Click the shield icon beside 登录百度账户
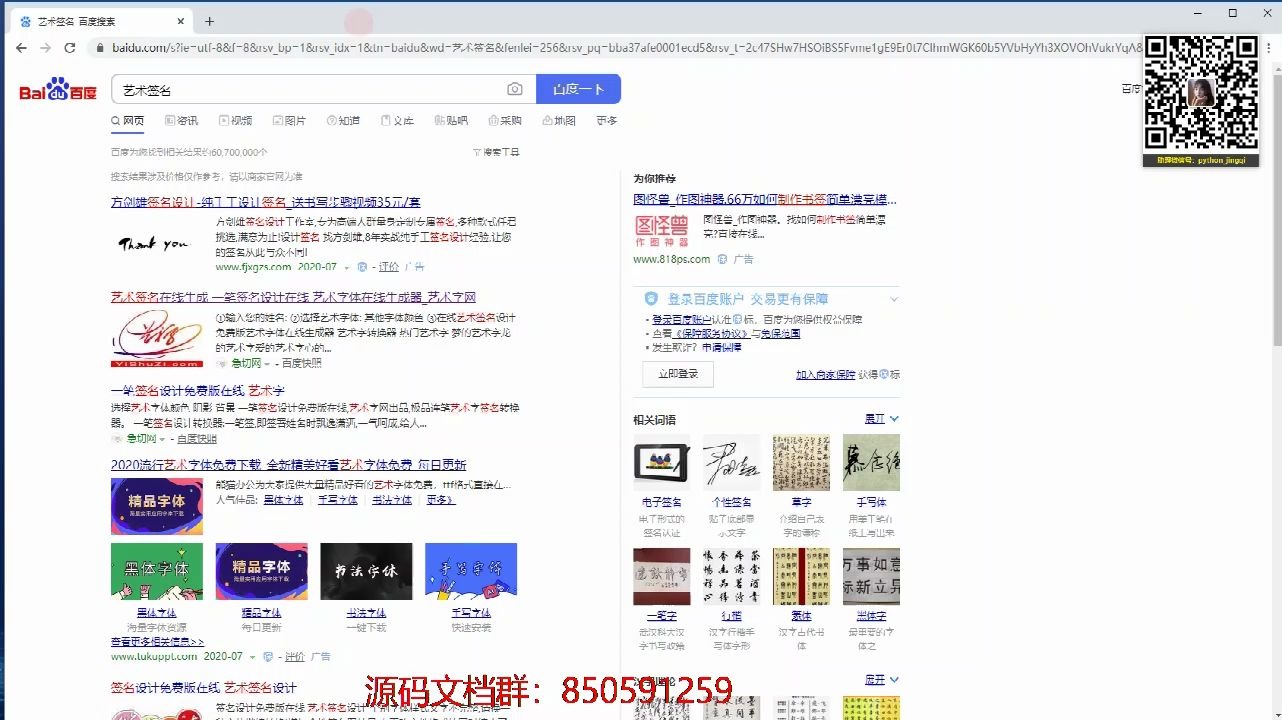This screenshot has height=720, width=1282. (x=651, y=299)
